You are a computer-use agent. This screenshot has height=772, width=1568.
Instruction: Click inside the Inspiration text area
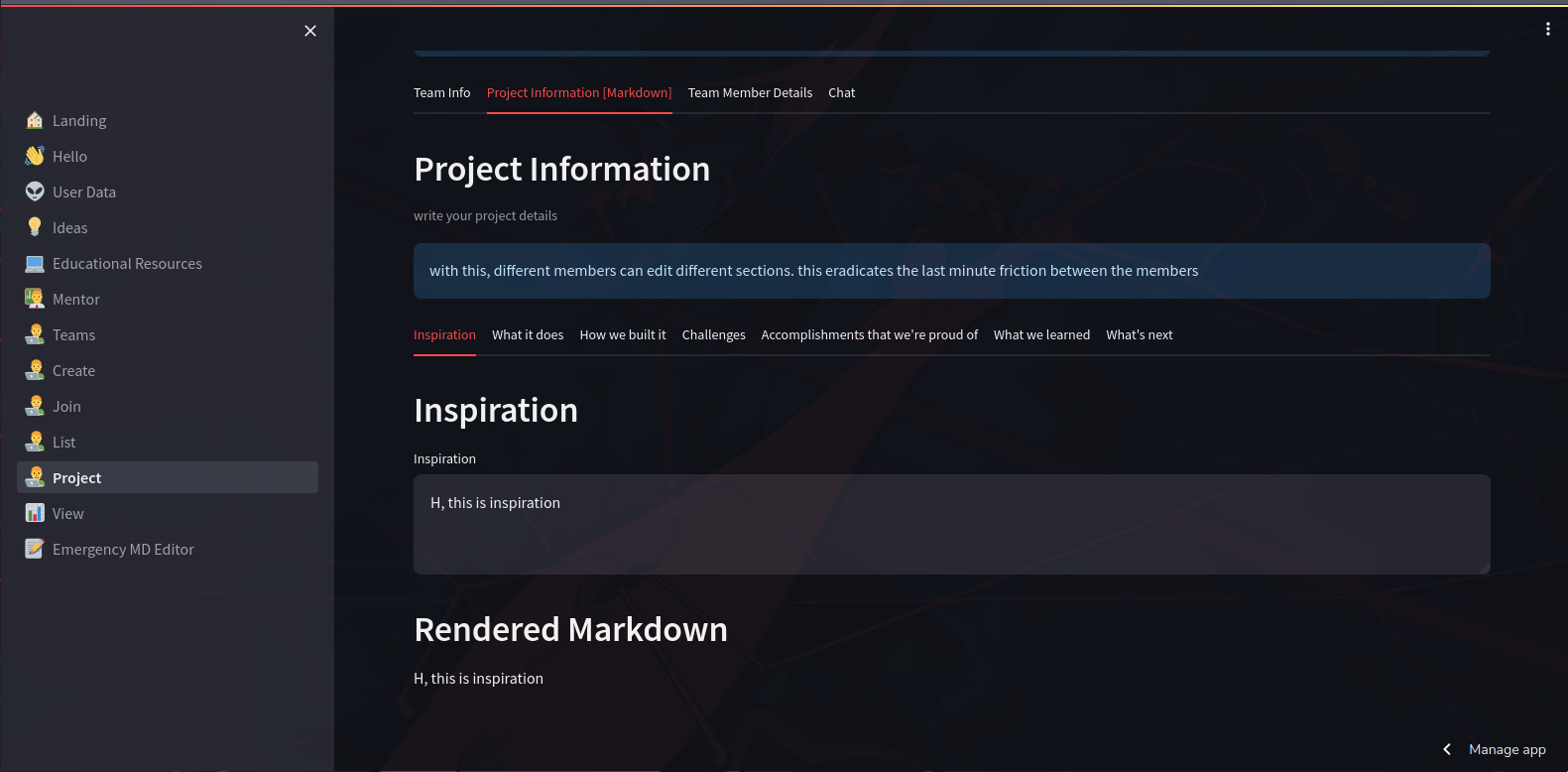pyautogui.click(x=951, y=524)
